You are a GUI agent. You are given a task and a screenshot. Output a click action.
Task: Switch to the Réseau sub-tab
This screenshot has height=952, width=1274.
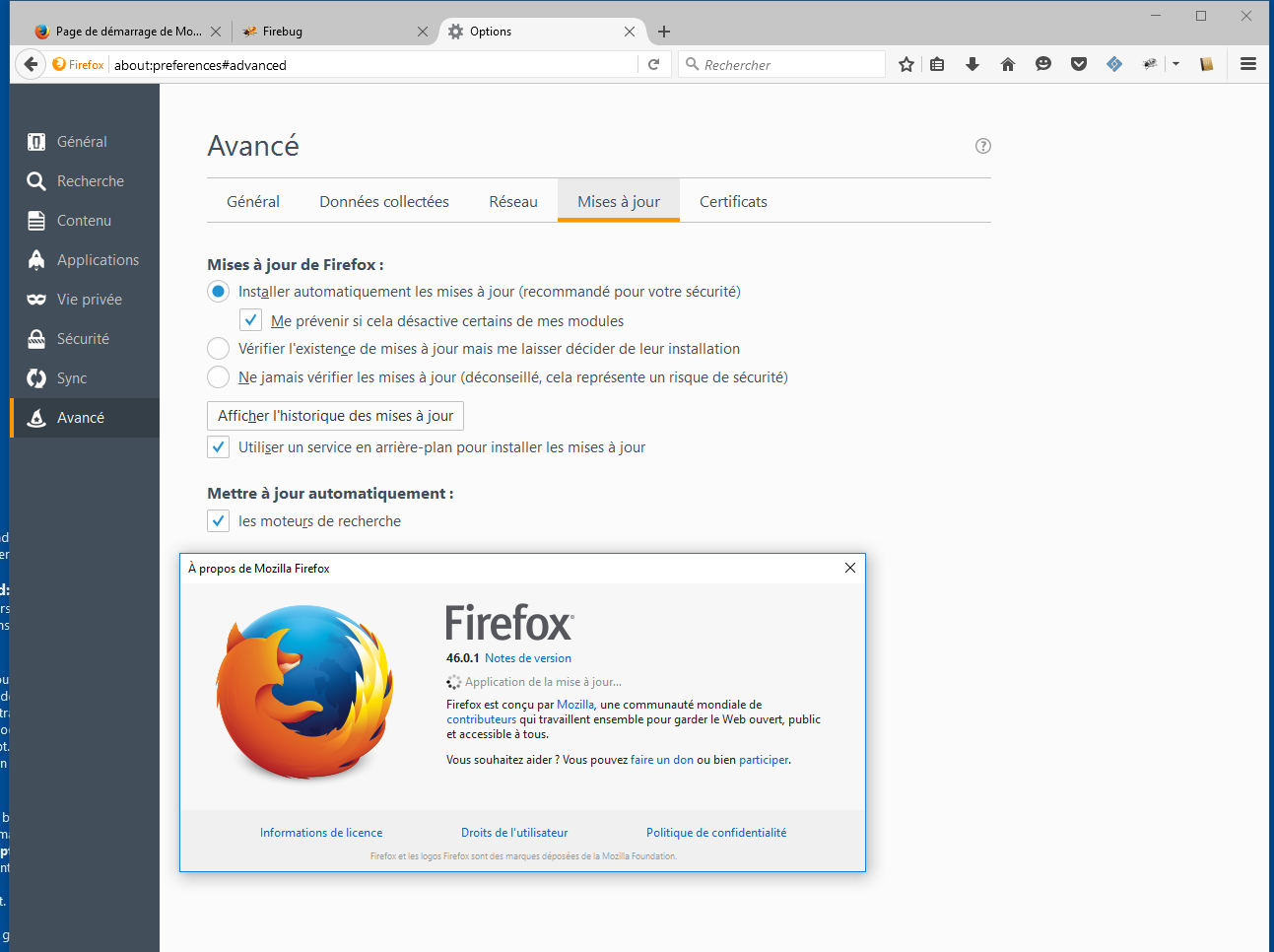click(513, 201)
